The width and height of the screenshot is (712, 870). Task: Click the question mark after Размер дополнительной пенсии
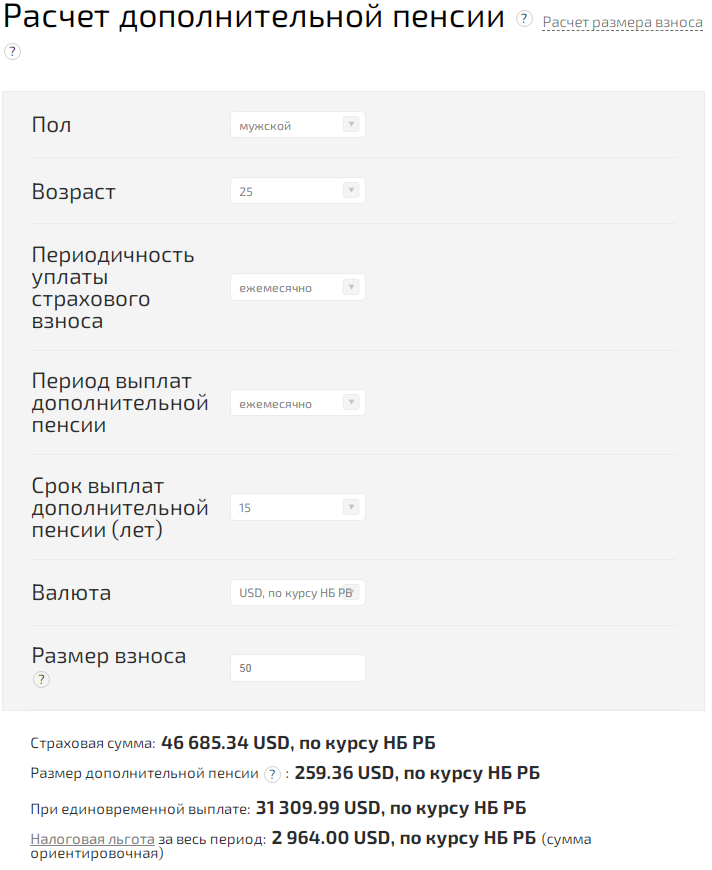click(272, 774)
